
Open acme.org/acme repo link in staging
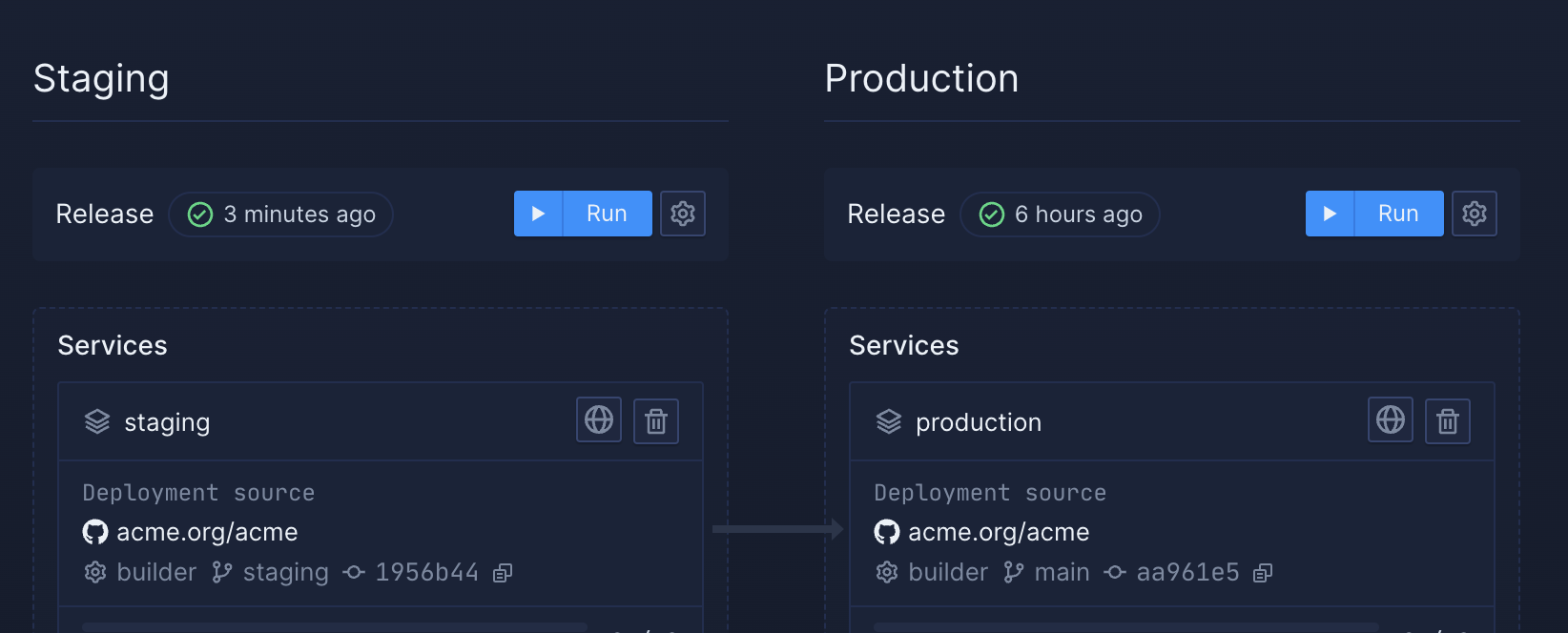click(206, 532)
